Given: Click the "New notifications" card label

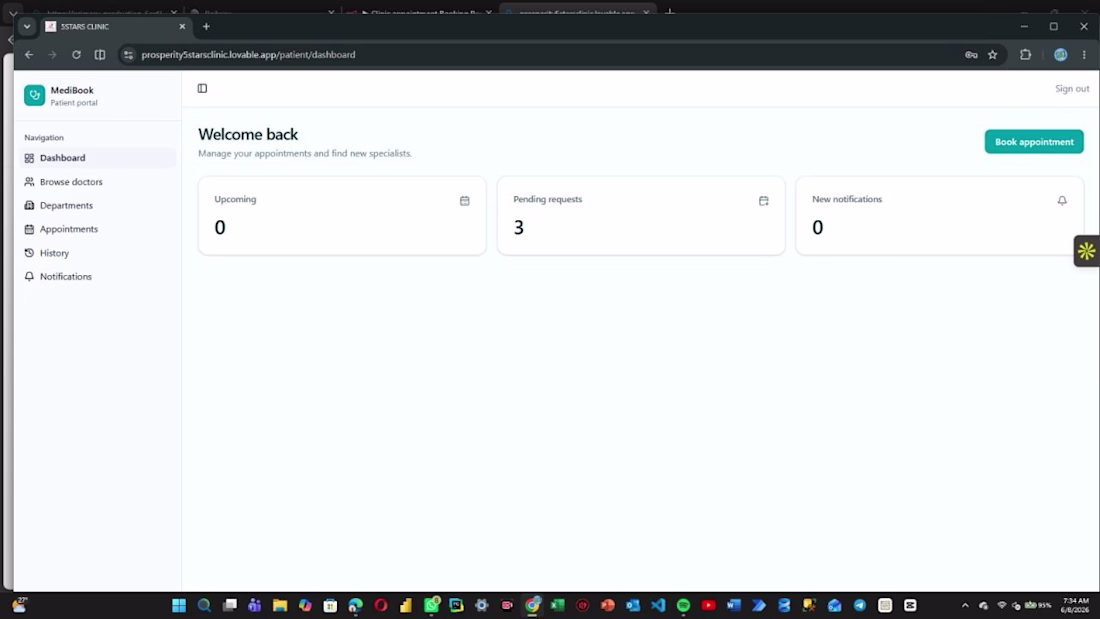Looking at the screenshot, I should 847,199.
